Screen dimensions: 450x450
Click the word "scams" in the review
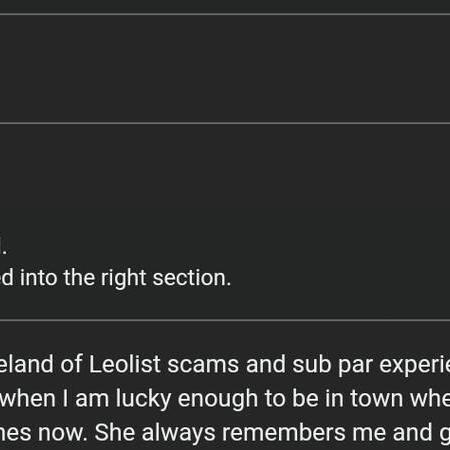203,364
